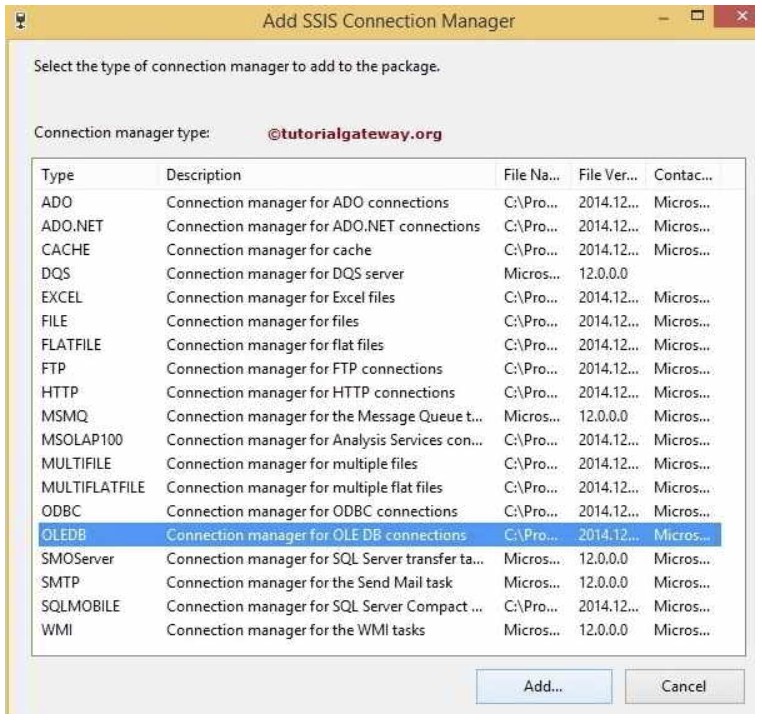Click the File Ver... column header

pyautogui.click(x=608, y=175)
